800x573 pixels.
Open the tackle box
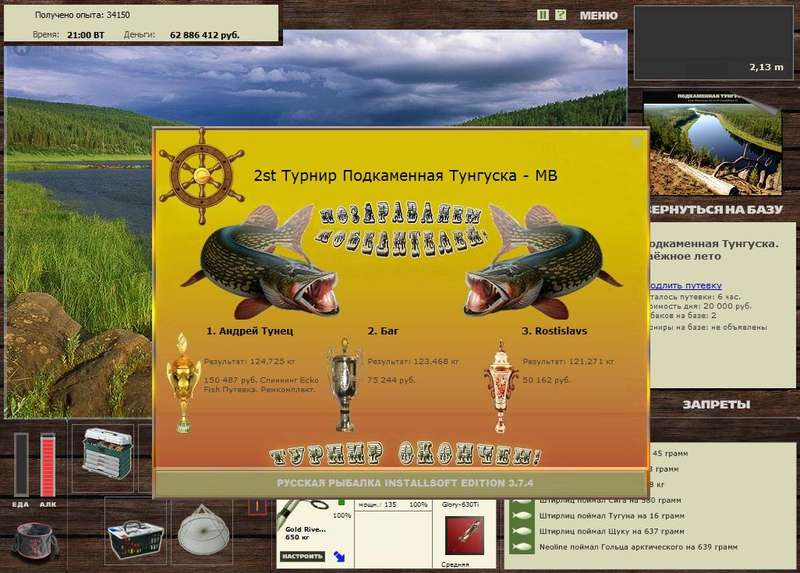coord(107,454)
